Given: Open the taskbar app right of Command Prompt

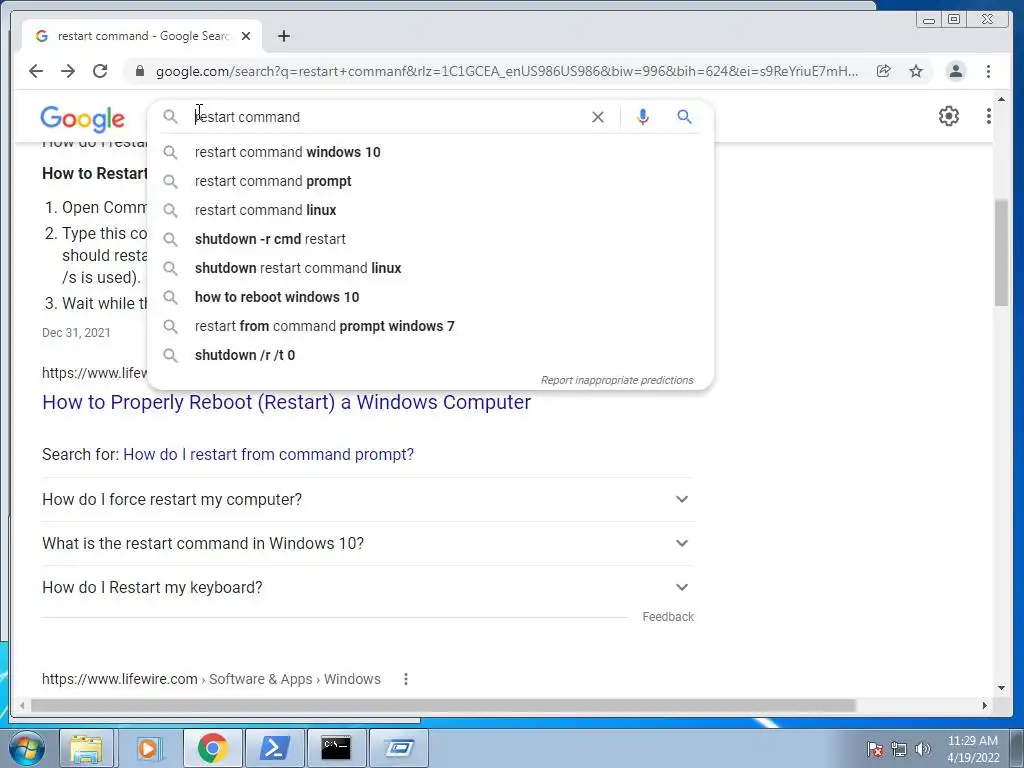Looking at the screenshot, I should [x=398, y=748].
